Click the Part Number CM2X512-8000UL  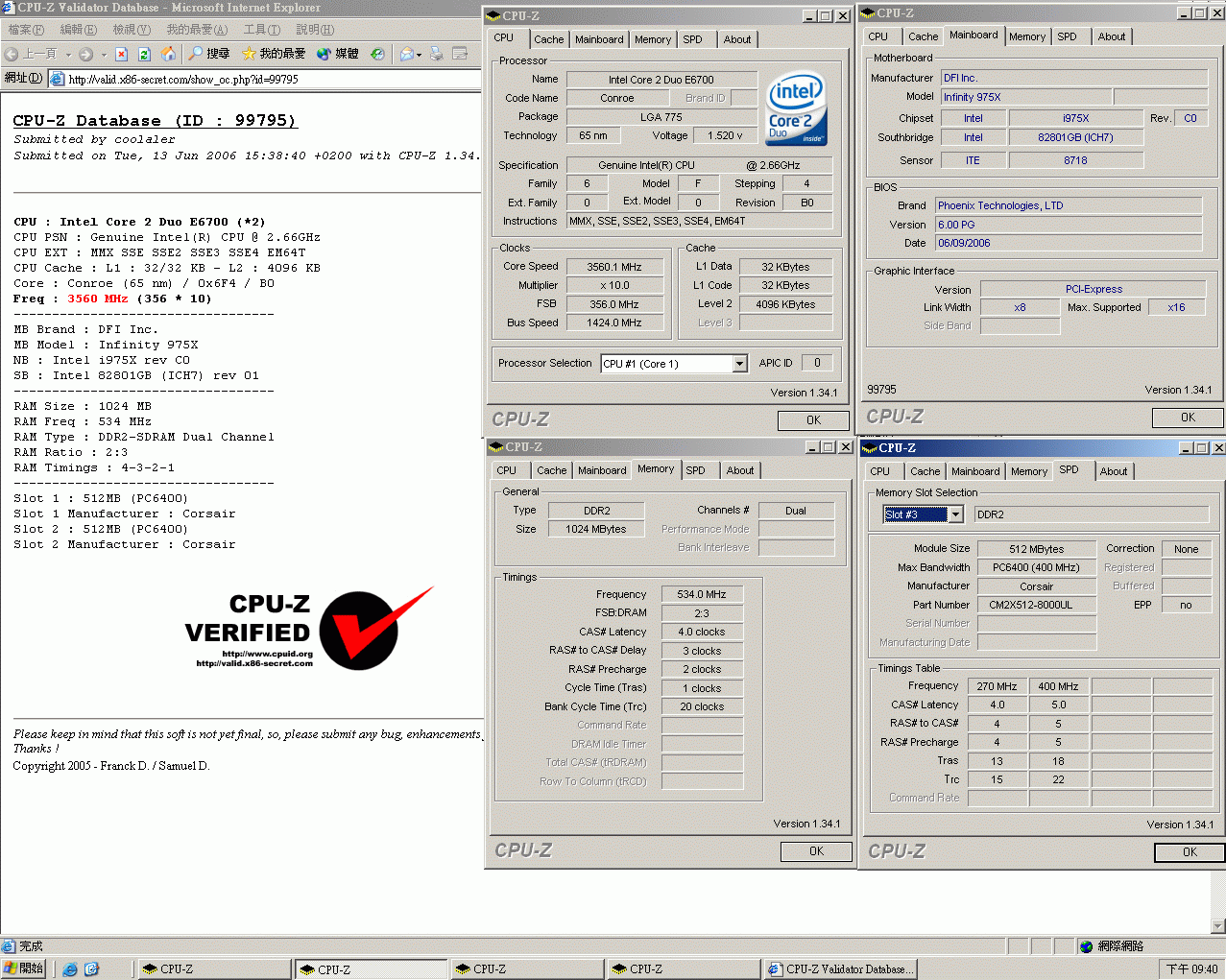pos(1037,606)
